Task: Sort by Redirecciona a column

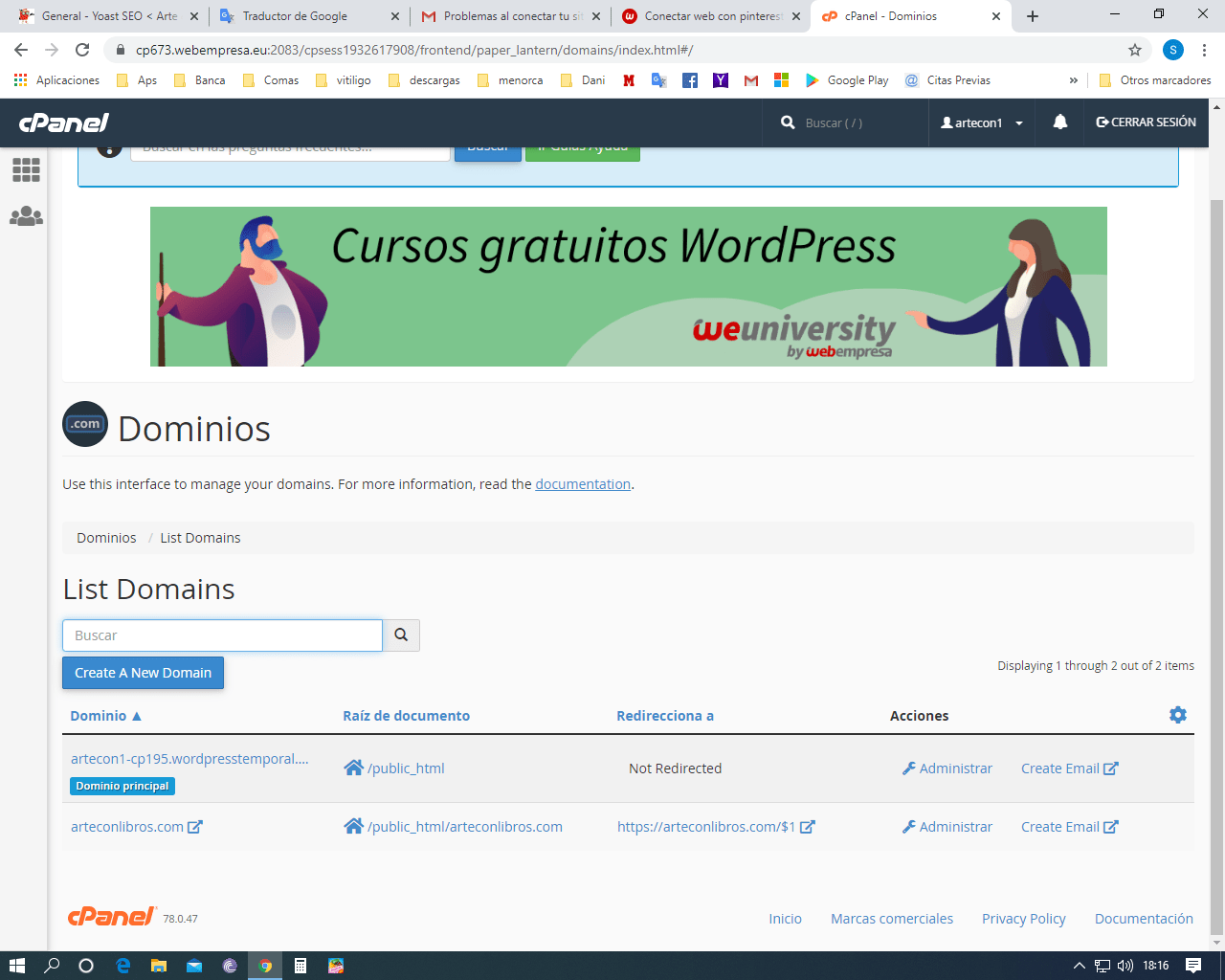Action: pos(665,715)
